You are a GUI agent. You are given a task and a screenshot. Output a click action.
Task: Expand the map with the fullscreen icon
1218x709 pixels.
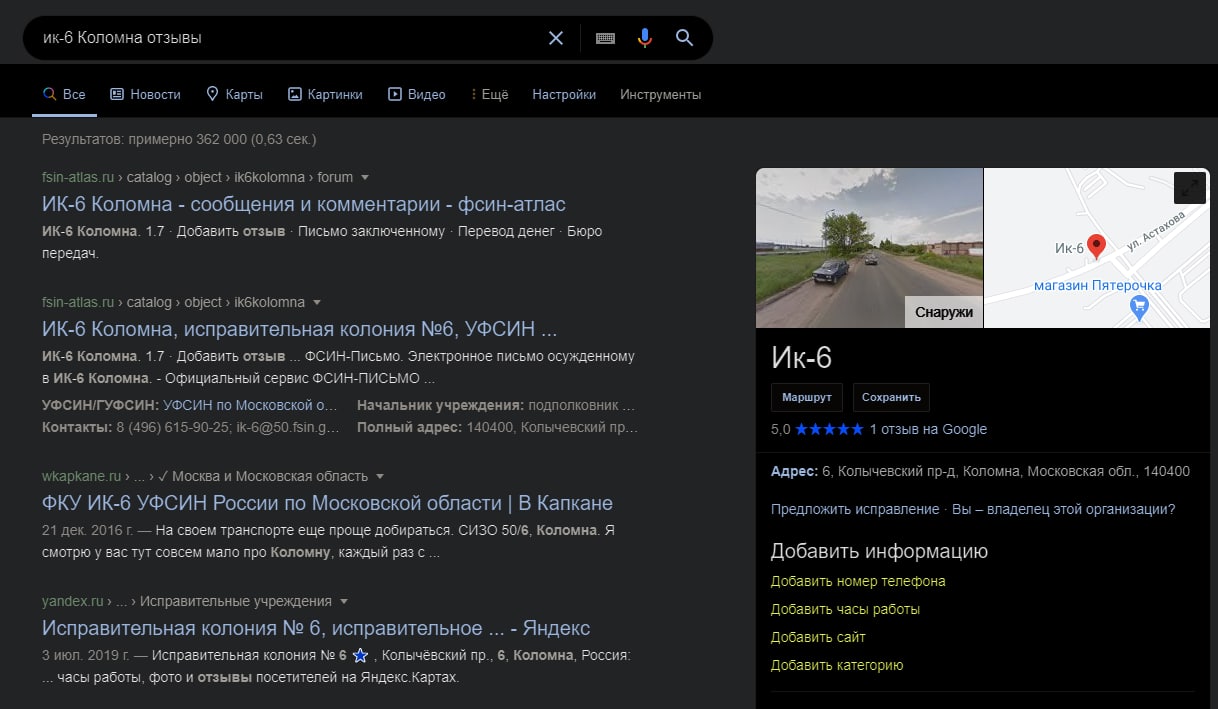click(x=1189, y=187)
